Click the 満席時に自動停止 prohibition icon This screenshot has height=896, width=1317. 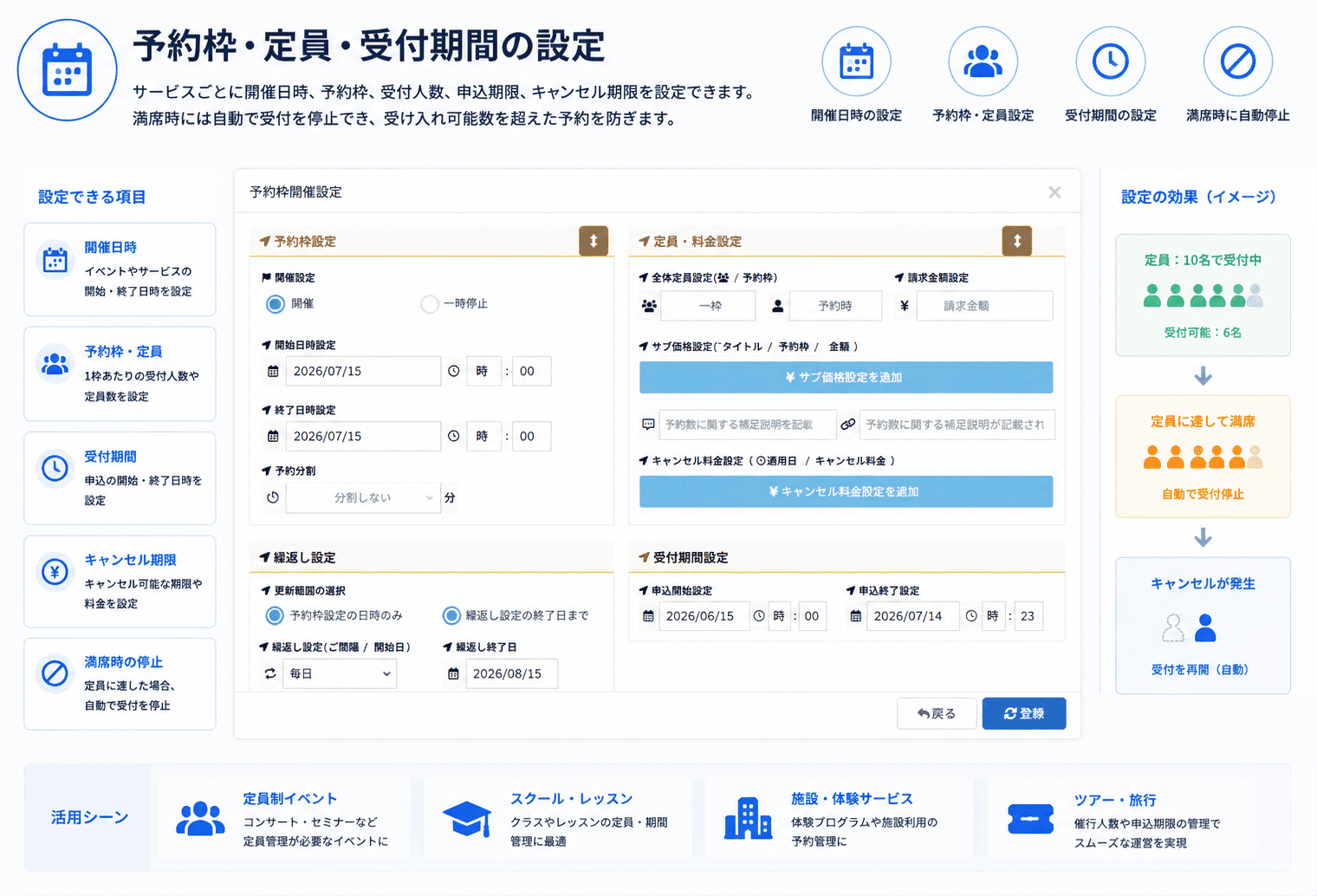click(1237, 61)
